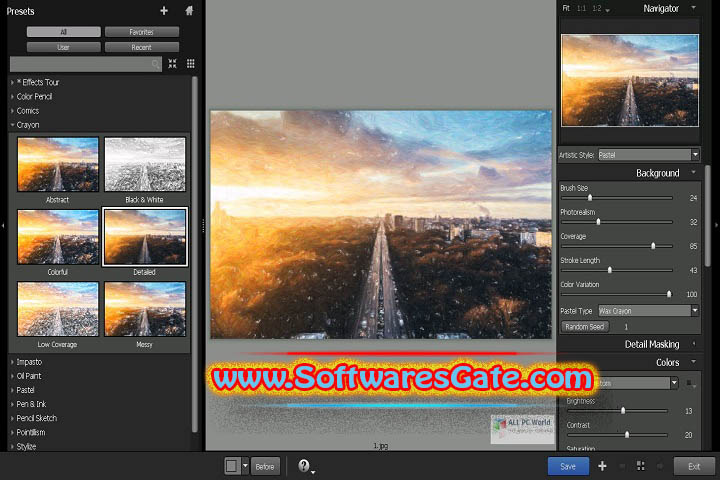Open the help question mark icon

(x=304, y=465)
